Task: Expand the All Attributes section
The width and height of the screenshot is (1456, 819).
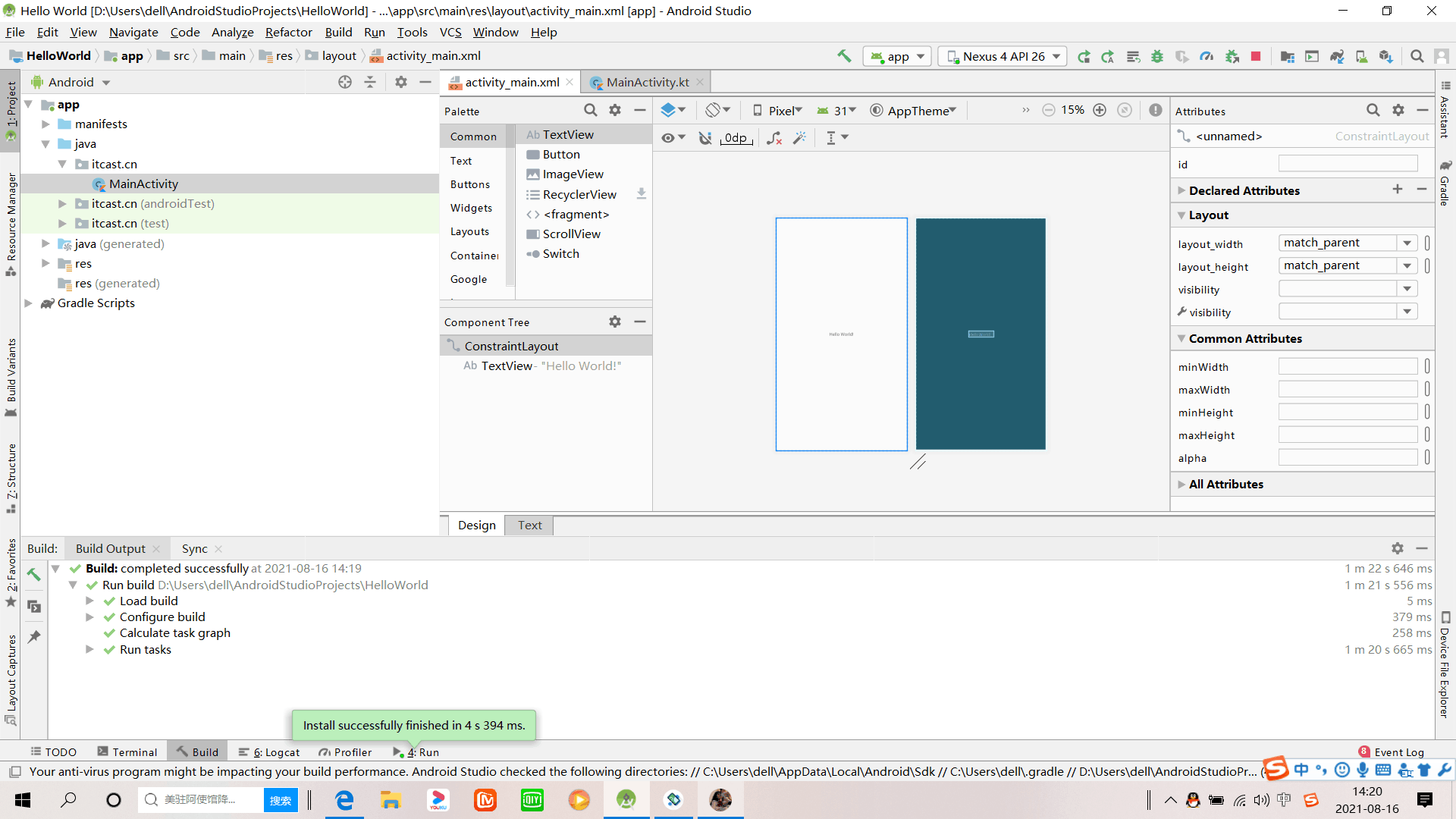Action: (1225, 484)
